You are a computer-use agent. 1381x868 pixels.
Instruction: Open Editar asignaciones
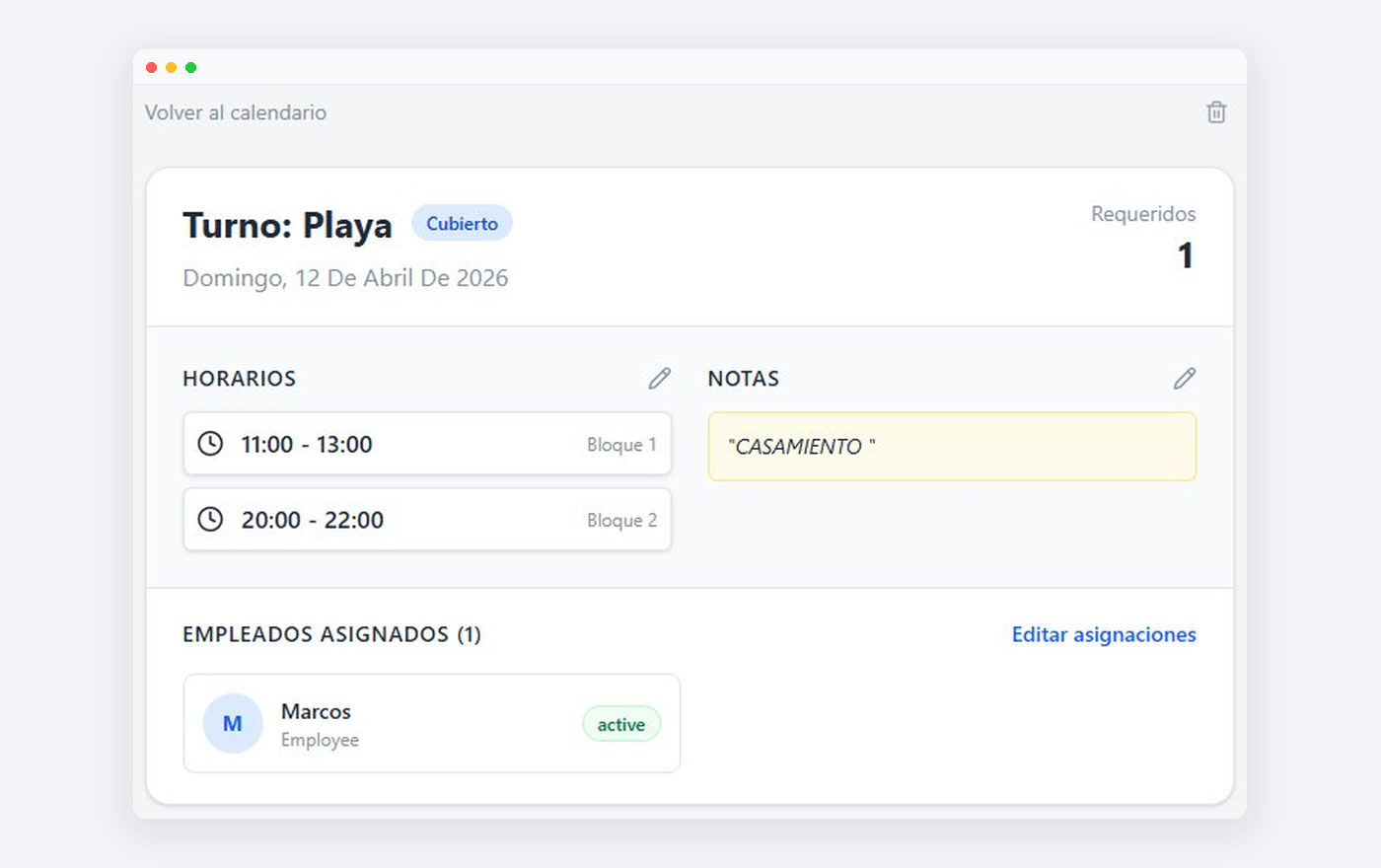1103,634
